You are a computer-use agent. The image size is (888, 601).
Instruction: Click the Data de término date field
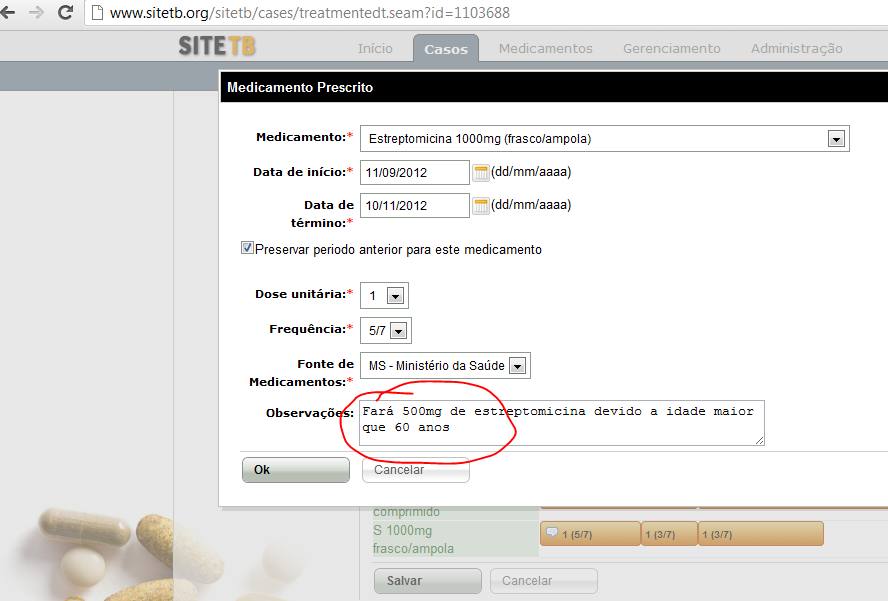tap(415, 205)
